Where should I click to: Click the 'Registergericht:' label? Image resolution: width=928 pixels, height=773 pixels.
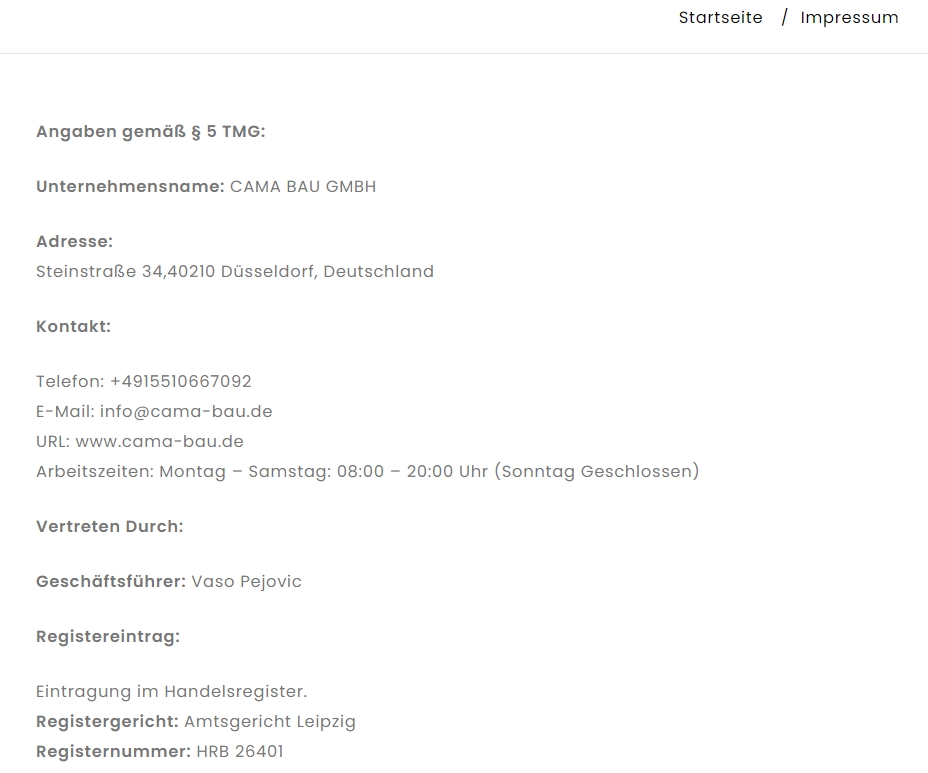point(107,722)
